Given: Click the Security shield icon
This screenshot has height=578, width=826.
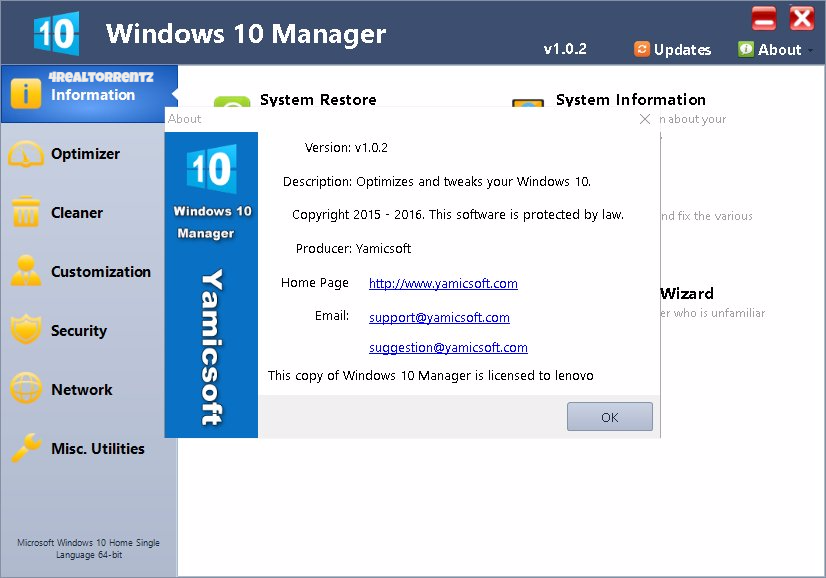Looking at the screenshot, I should [25, 329].
